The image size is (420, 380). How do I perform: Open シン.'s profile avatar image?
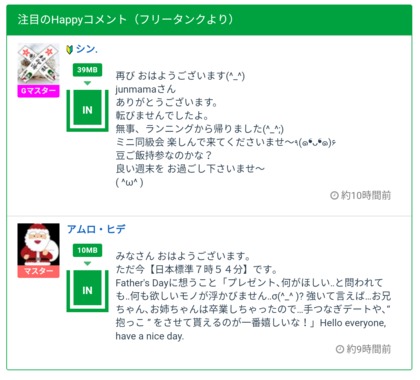coord(38,64)
